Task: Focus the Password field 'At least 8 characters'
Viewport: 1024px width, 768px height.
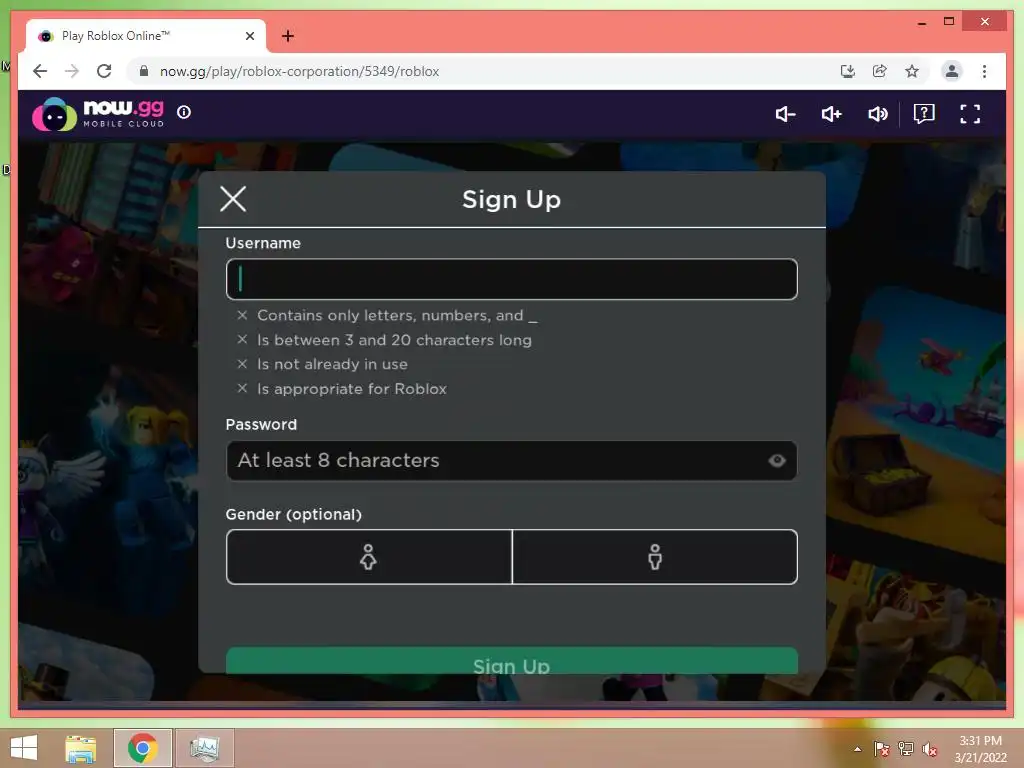Action: pos(511,460)
